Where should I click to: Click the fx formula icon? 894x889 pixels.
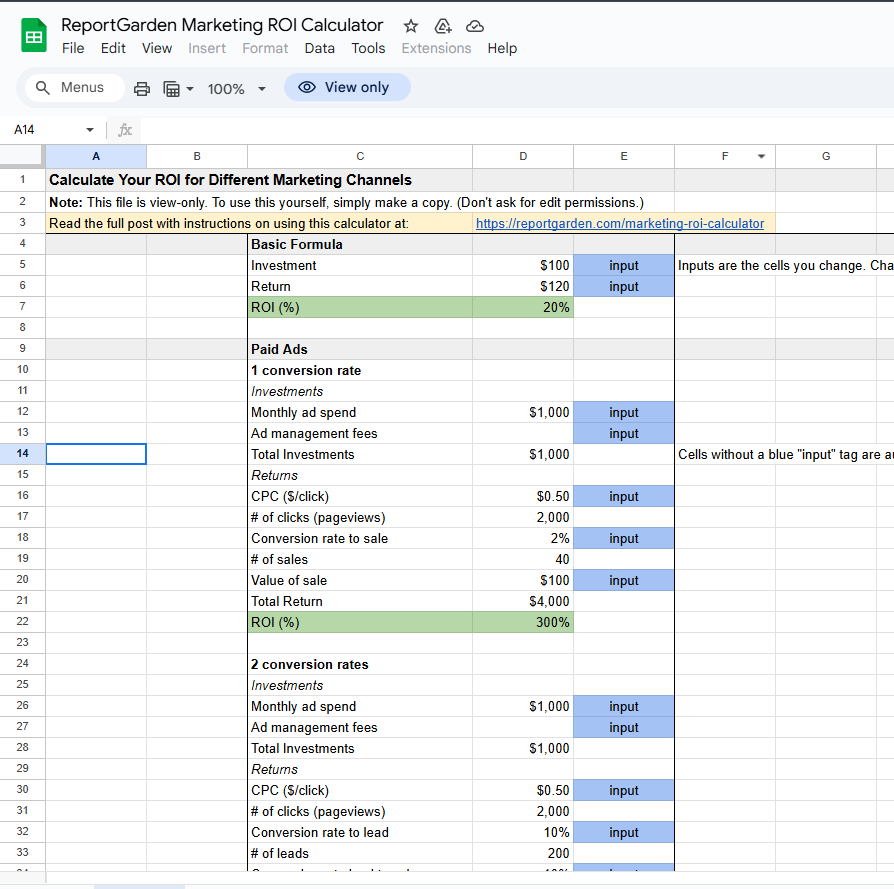coord(125,130)
